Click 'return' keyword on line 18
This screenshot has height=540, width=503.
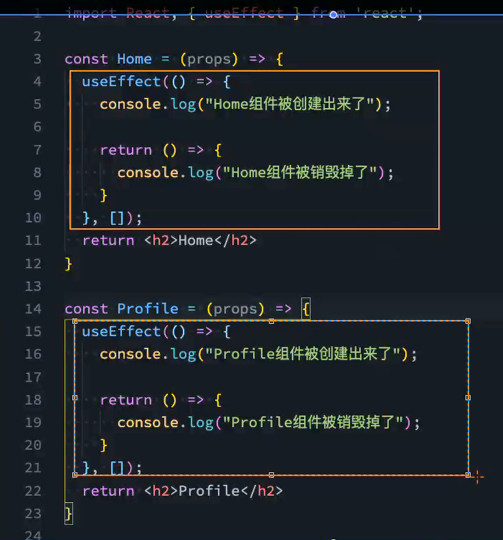126,400
